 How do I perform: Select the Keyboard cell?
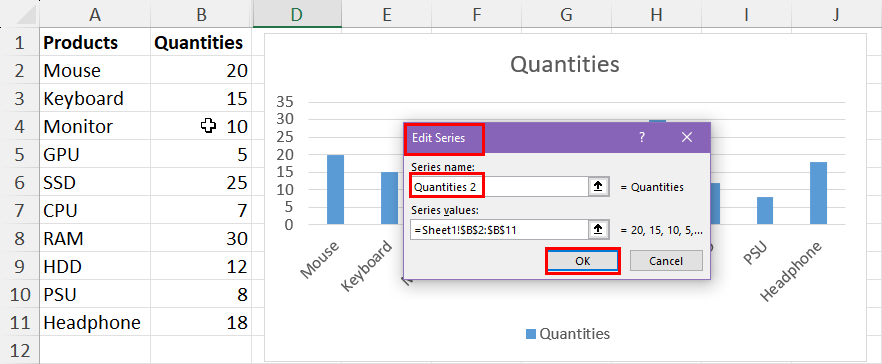tap(95, 98)
